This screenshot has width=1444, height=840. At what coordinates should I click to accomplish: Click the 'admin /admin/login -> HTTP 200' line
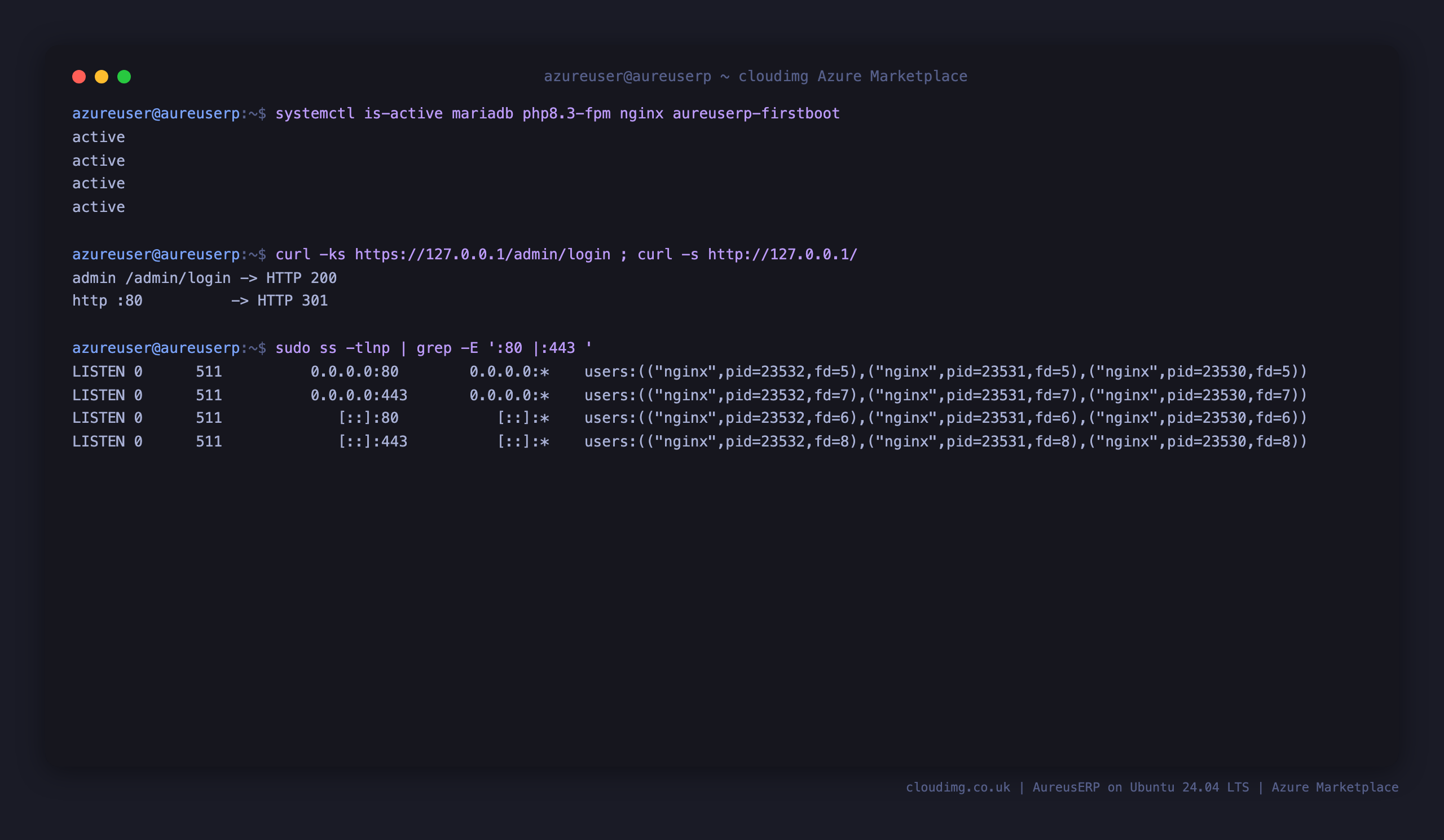(x=205, y=278)
